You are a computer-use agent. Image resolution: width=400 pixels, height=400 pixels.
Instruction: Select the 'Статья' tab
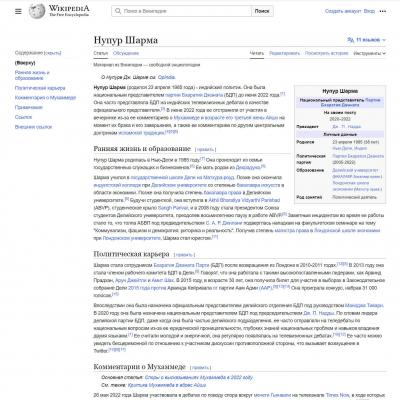pos(101,53)
